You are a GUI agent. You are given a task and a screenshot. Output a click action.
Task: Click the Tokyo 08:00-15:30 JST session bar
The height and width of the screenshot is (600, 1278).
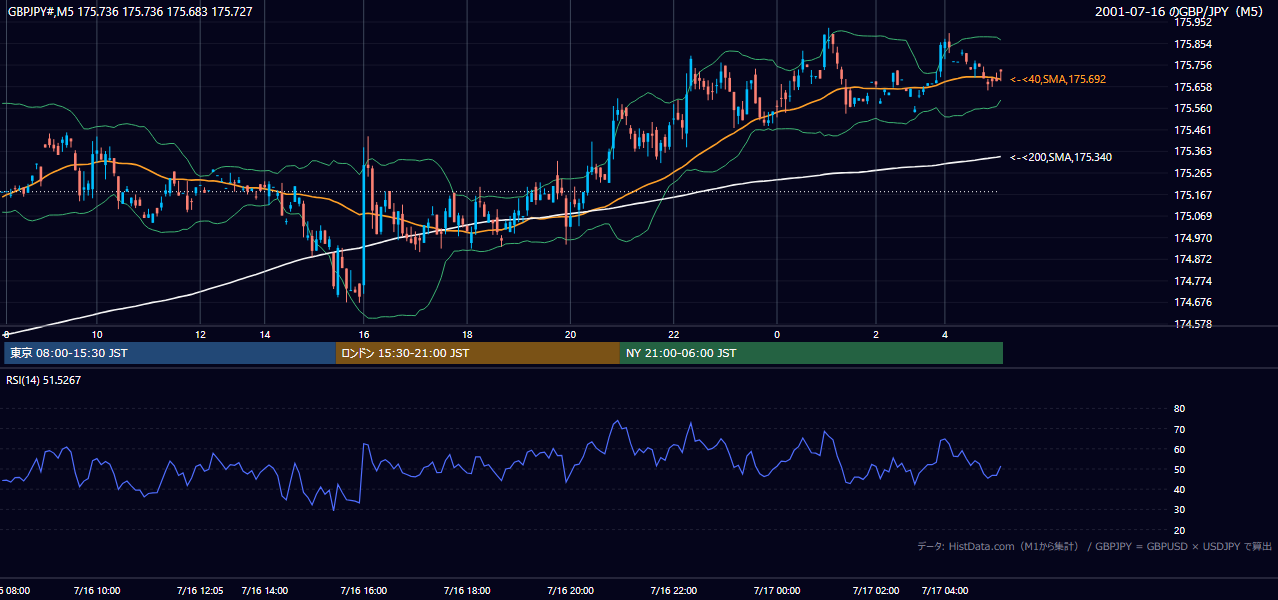tap(169, 353)
